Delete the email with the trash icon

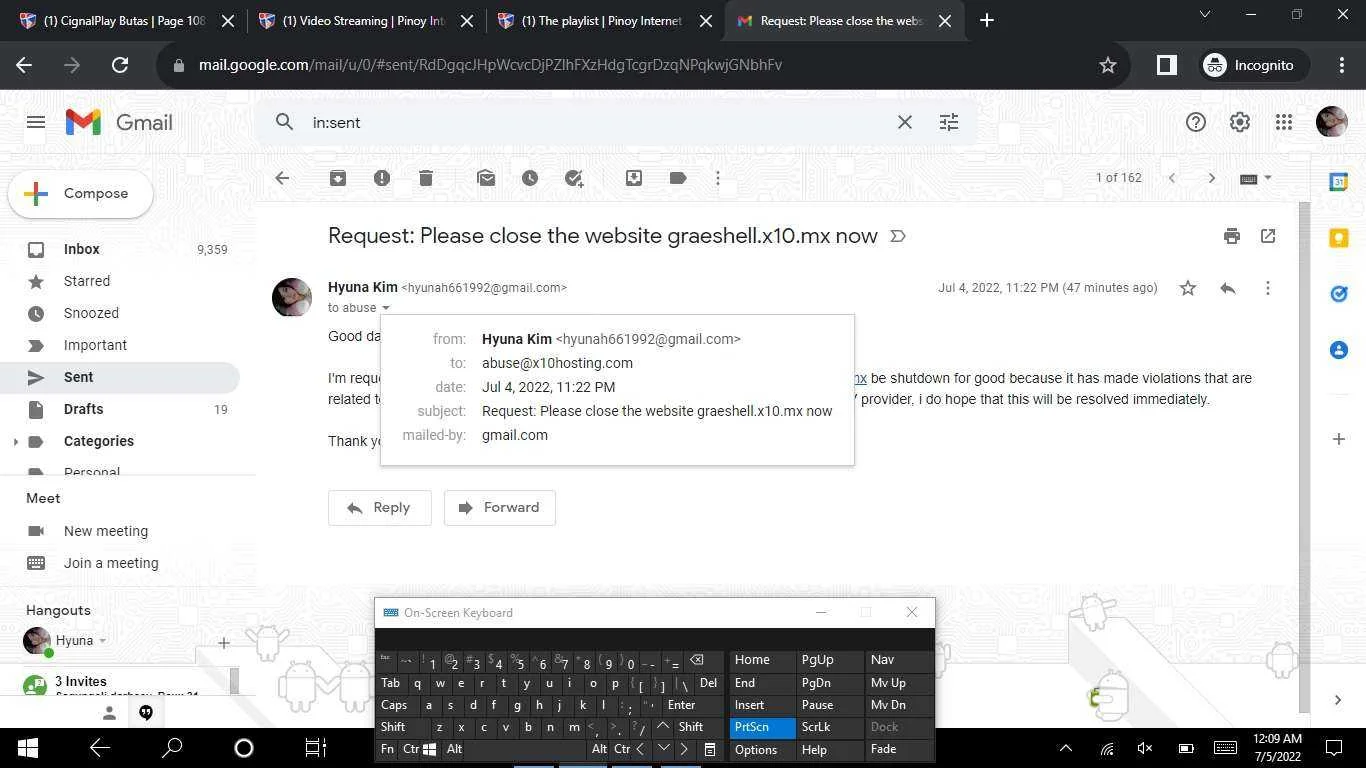pyautogui.click(x=426, y=178)
